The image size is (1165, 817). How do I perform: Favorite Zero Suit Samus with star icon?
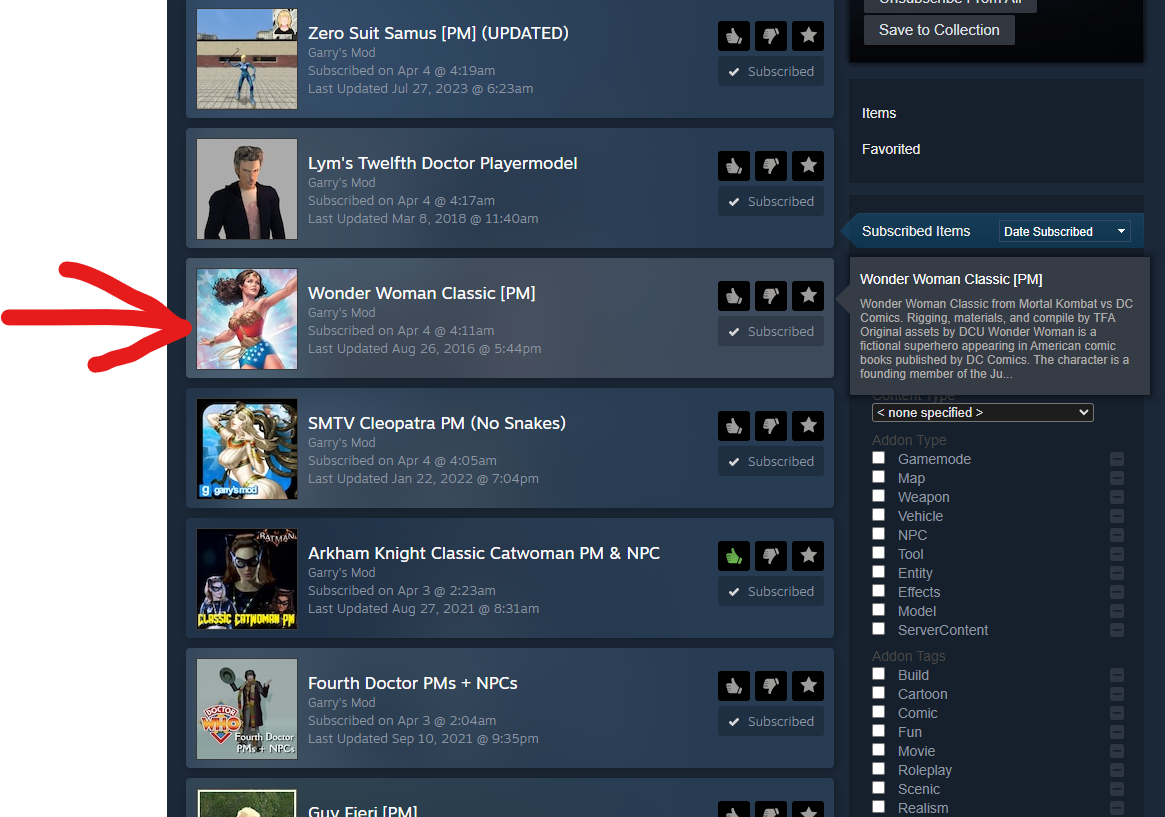808,35
